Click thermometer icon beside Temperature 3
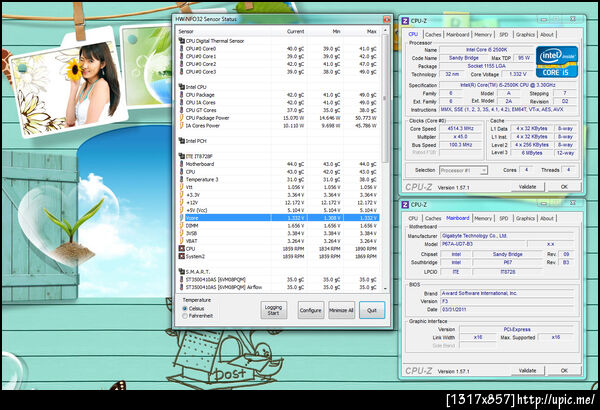 pyautogui.click(x=181, y=179)
